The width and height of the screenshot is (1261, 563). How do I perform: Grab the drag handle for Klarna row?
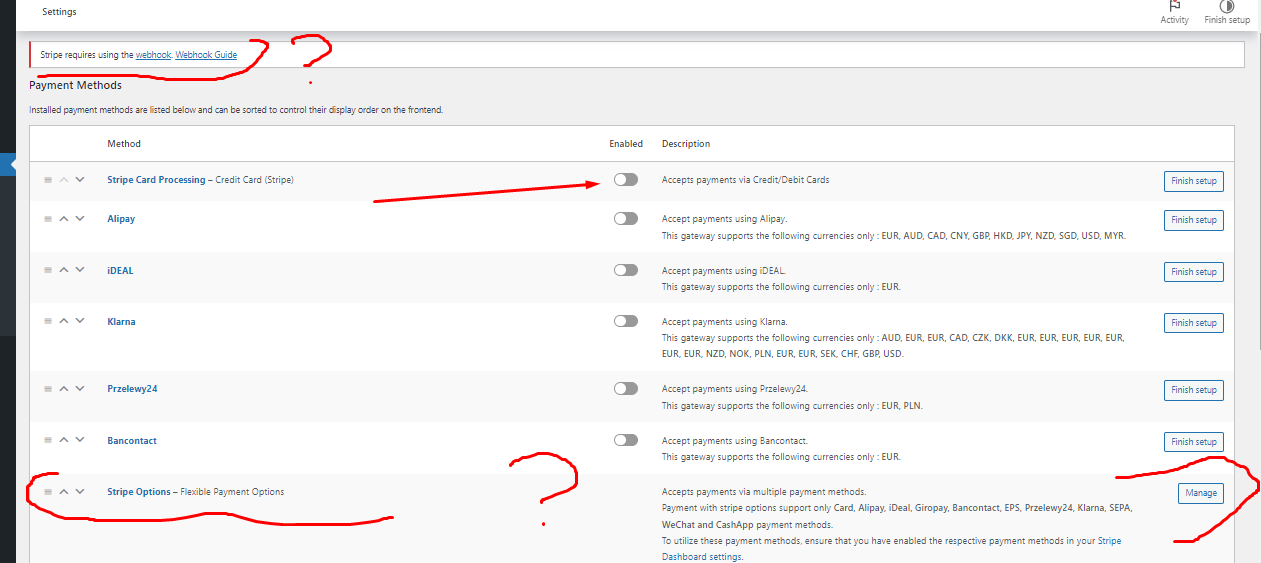(47, 322)
